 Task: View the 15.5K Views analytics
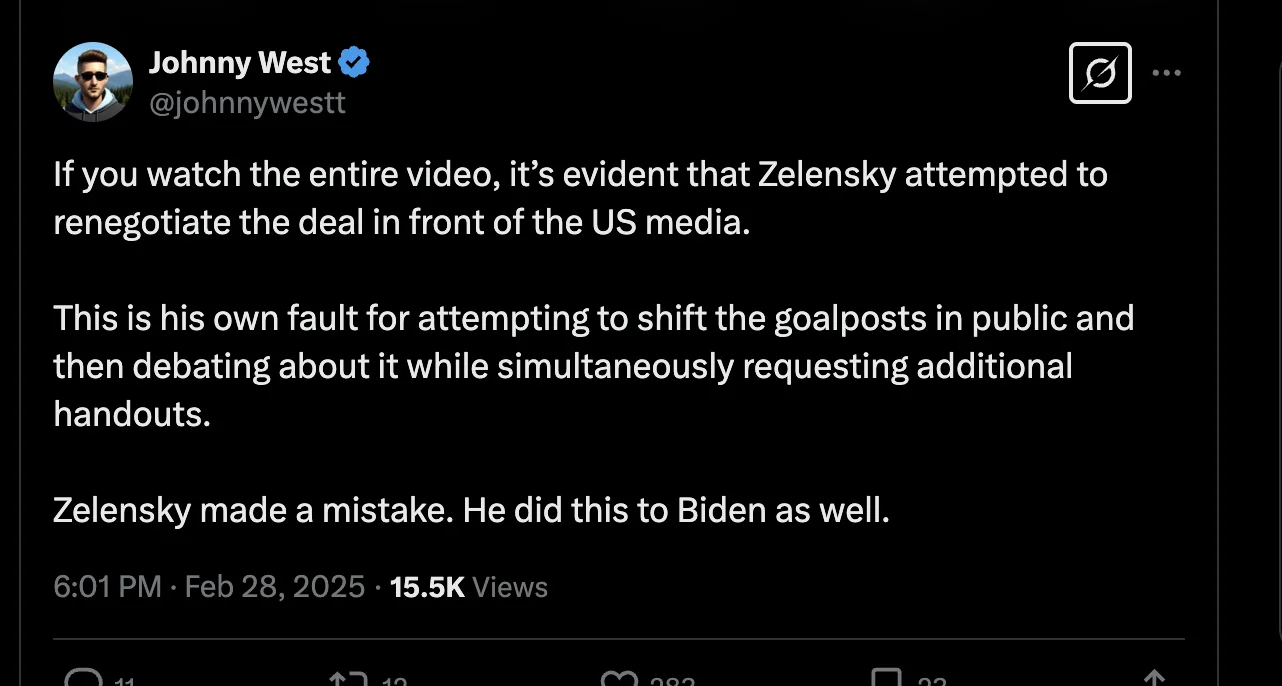point(468,586)
